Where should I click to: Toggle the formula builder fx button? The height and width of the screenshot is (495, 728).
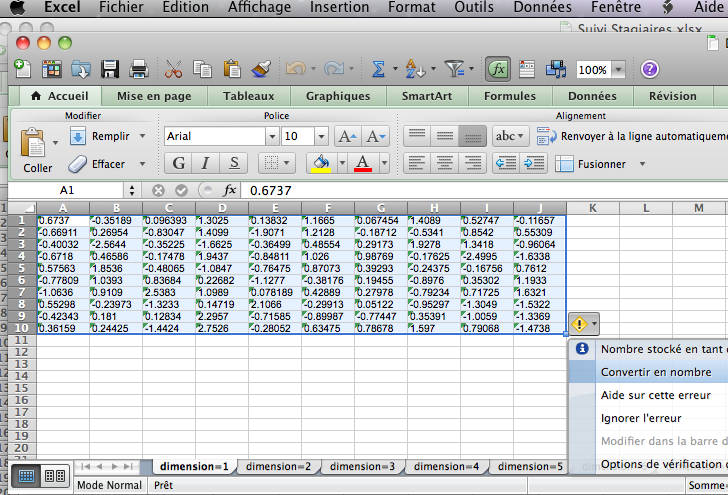click(x=498, y=70)
